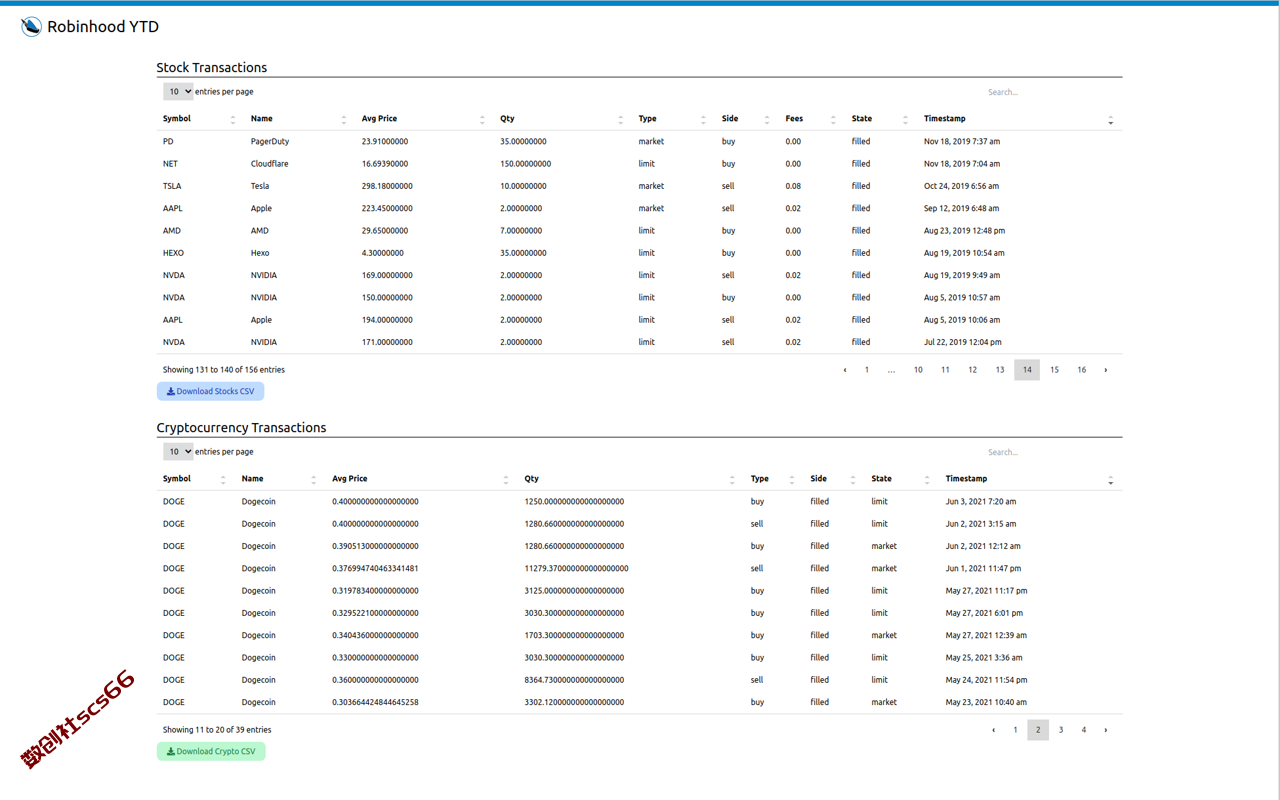Viewport: 1280px width, 800px height.
Task: Go to crypto transactions page 3
Action: click(1061, 730)
